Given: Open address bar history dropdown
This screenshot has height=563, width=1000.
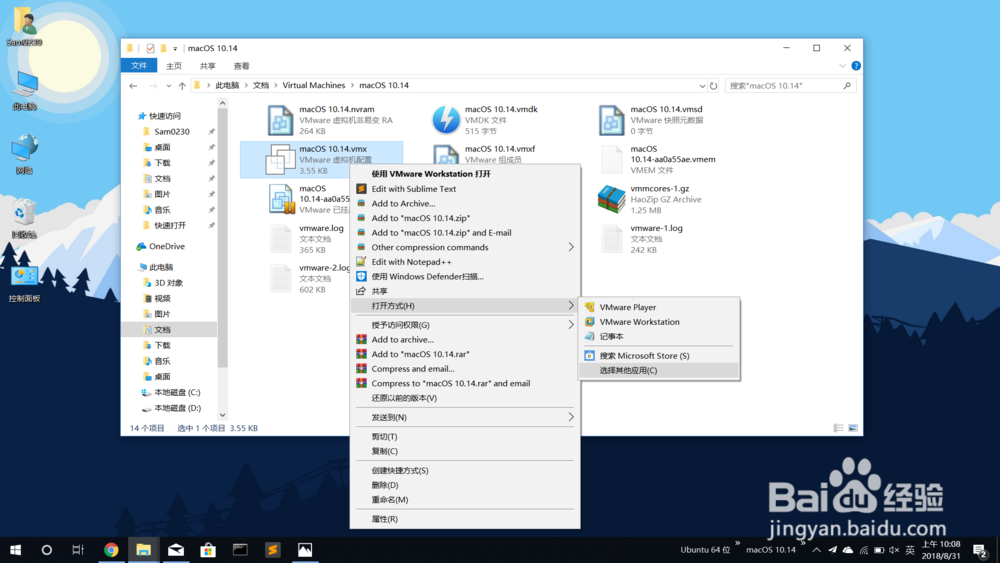Looking at the screenshot, I should click(x=702, y=85).
